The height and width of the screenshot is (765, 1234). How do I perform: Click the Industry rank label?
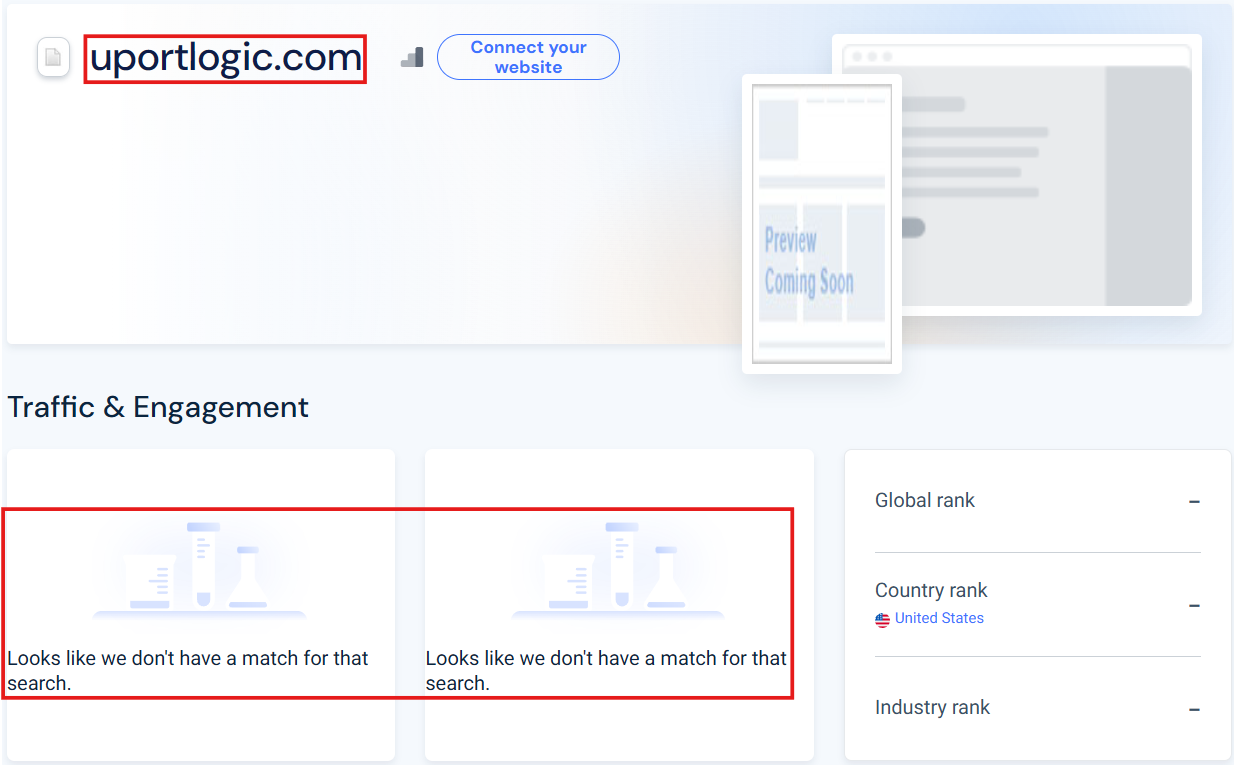[x=932, y=707]
